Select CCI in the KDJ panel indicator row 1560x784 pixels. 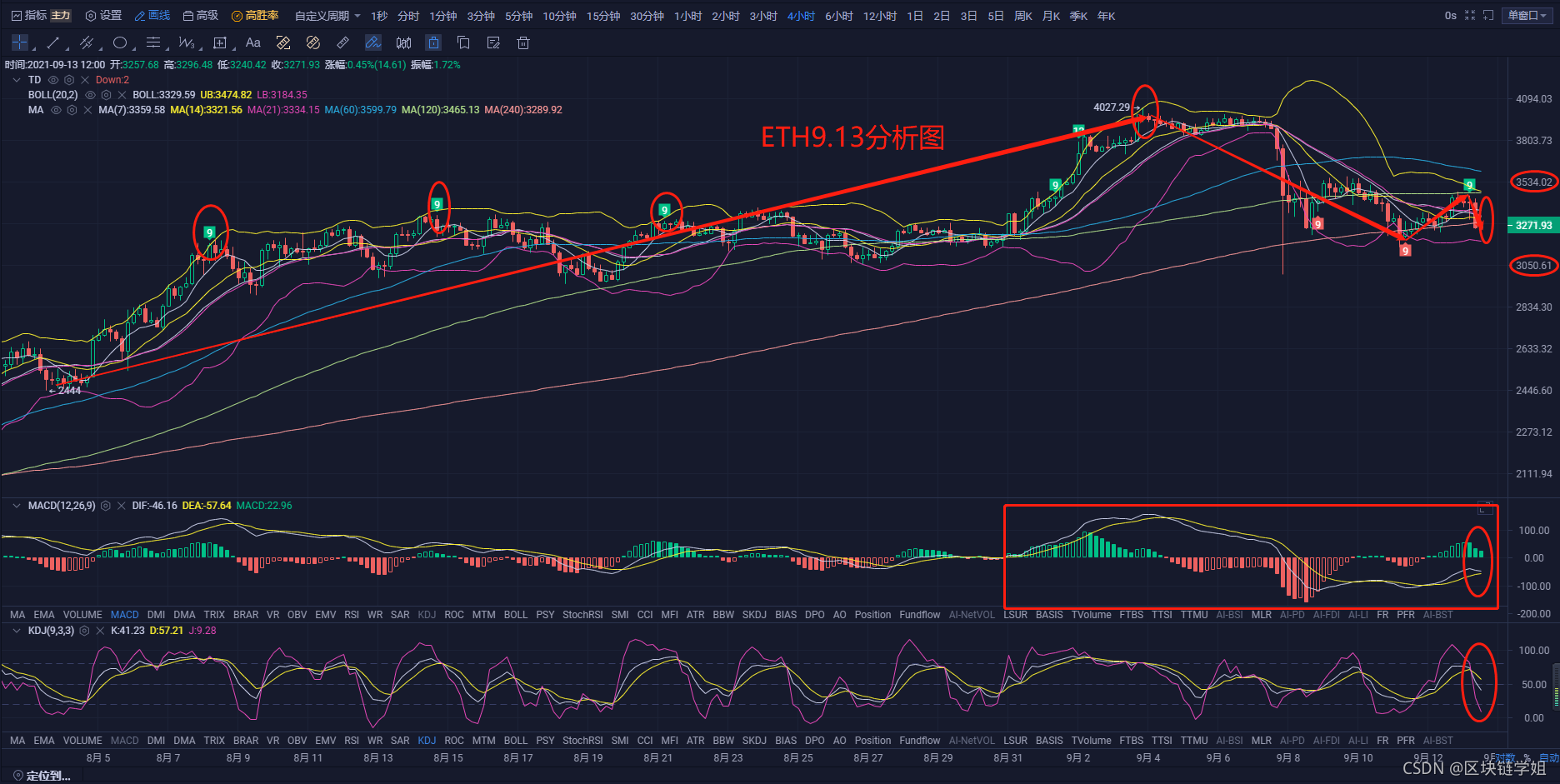tap(645, 741)
